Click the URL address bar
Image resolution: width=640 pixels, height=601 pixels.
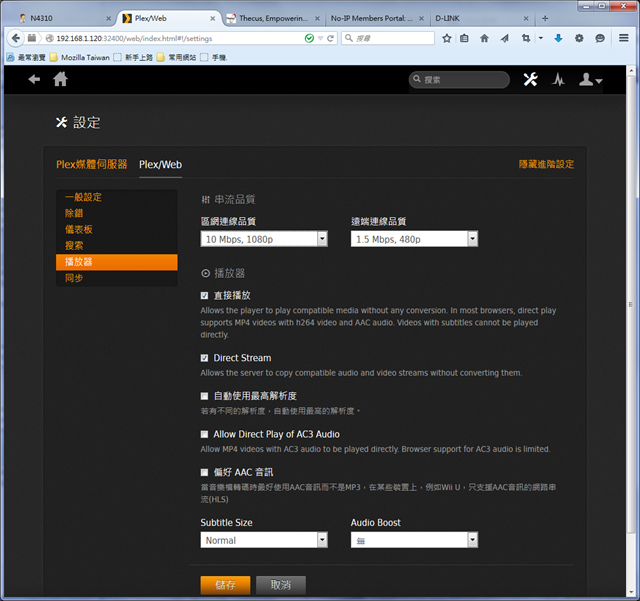tap(176, 38)
